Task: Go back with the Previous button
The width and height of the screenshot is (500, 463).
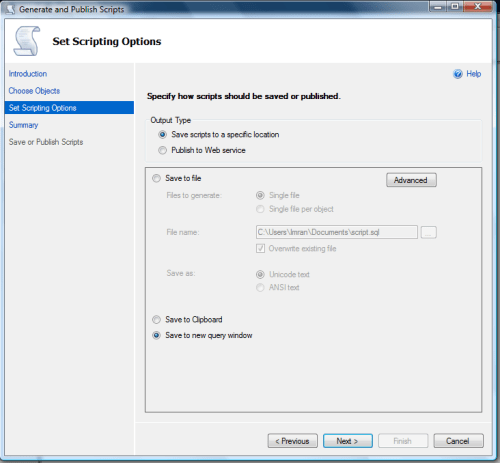Action: pos(292,441)
